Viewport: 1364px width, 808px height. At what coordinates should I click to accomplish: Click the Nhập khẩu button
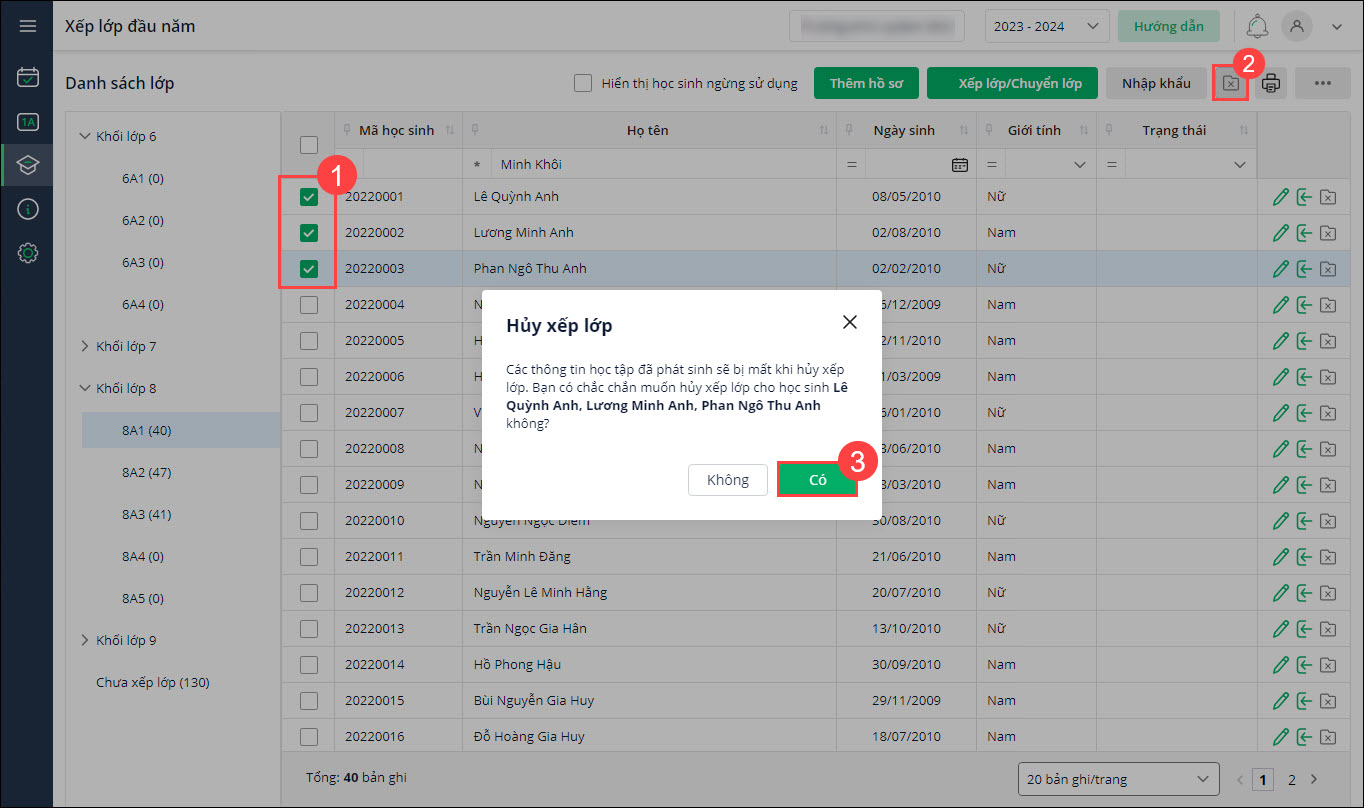(1156, 84)
